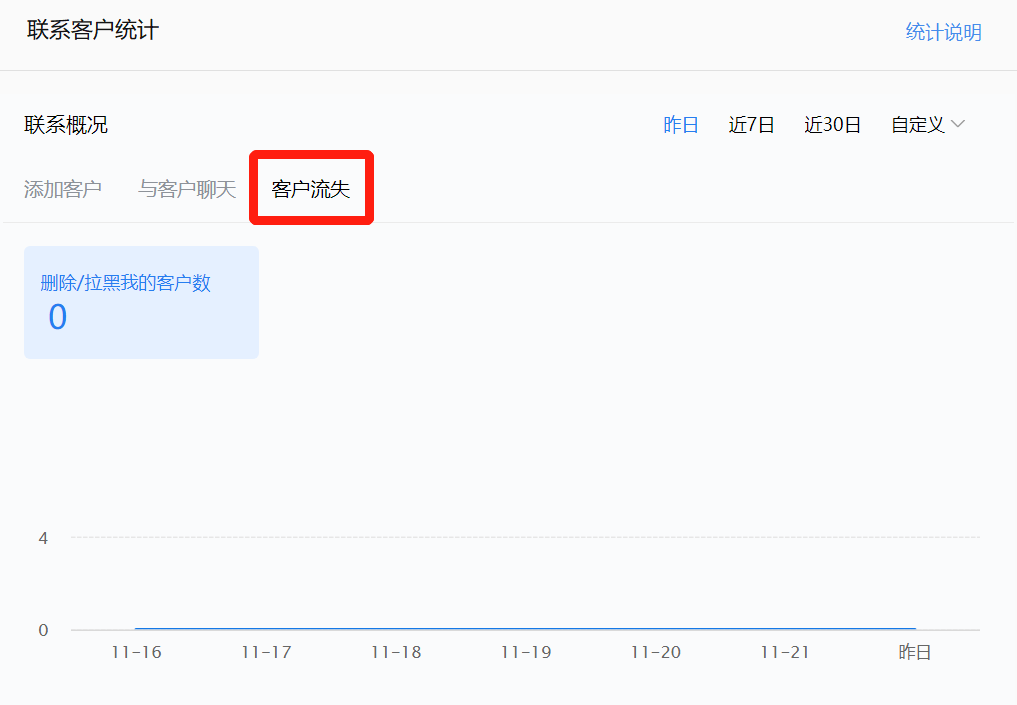Pick the 11-19 point on the chart axis
The width and height of the screenshot is (1017, 705).
(x=526, y=652)
